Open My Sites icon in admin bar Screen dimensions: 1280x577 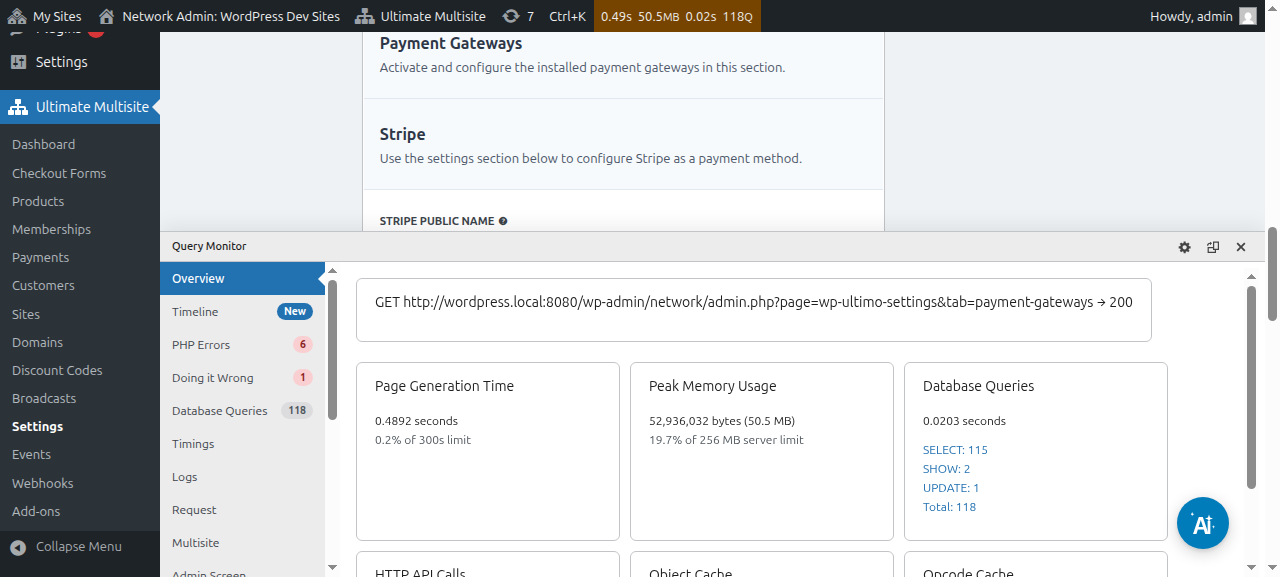(x=17, y=16)
